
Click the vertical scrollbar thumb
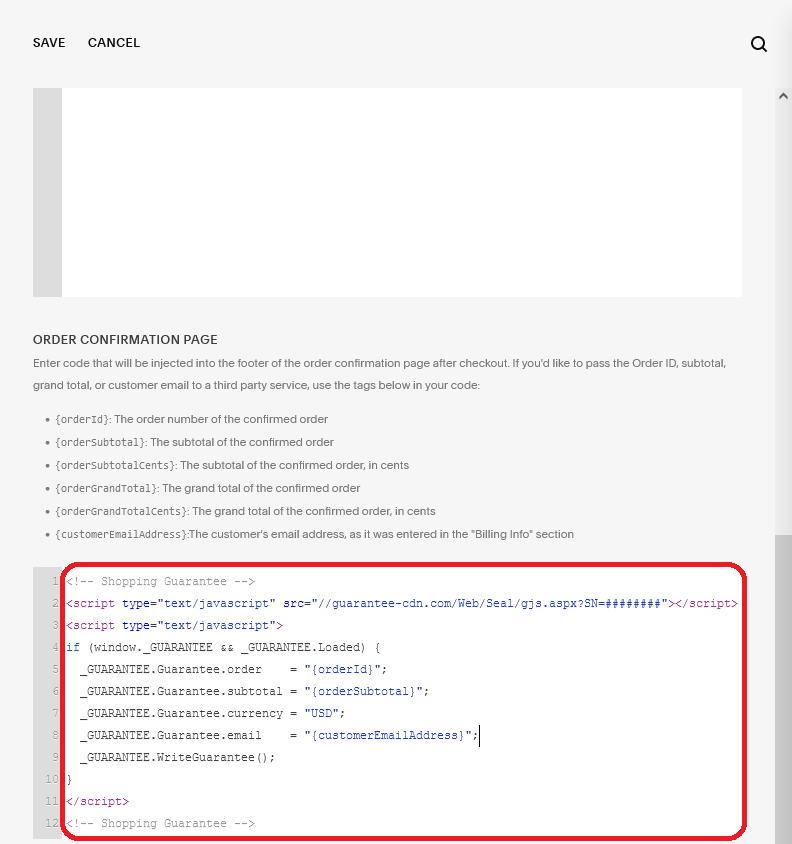pyautogui.click(x=783, y=689)
